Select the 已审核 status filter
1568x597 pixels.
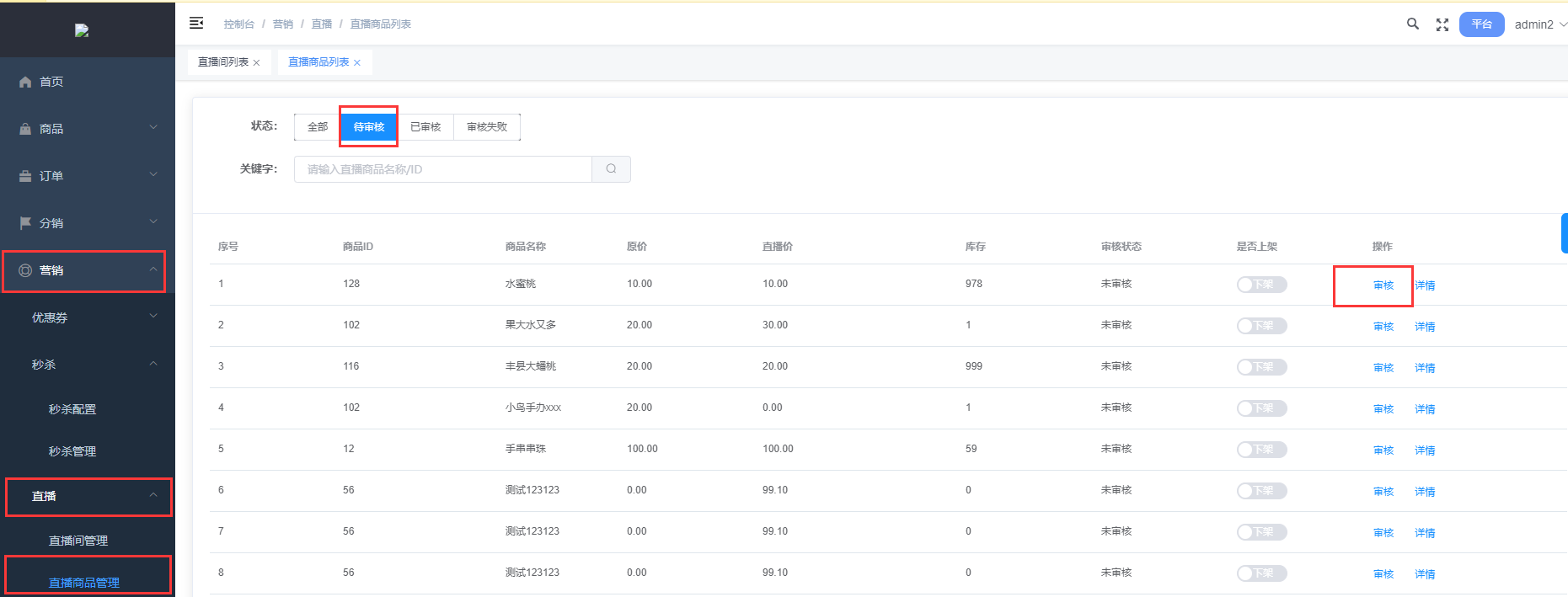(x=425, y=127)
